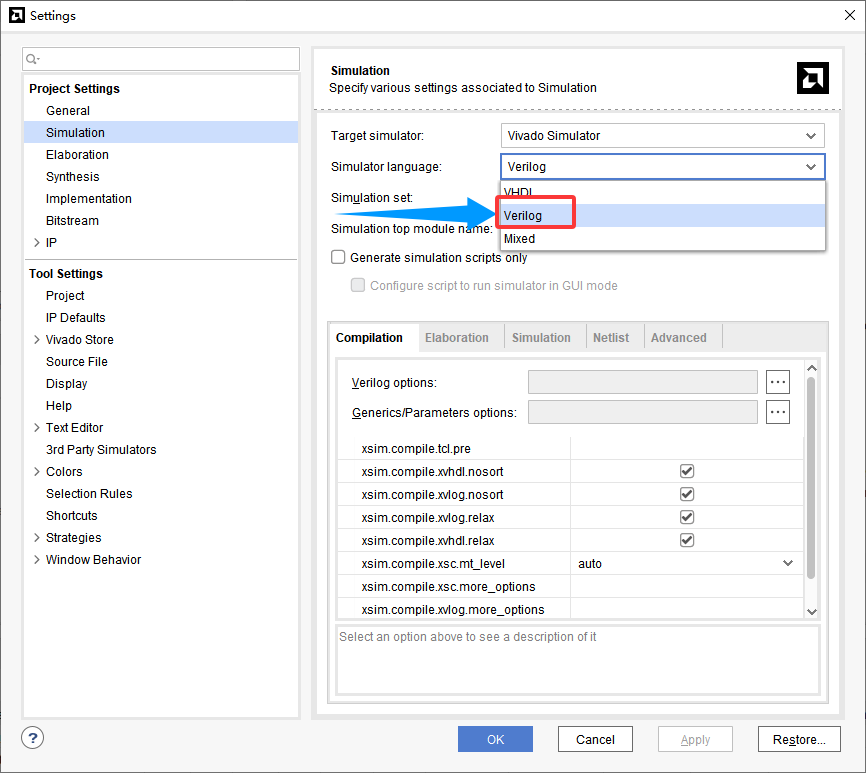Click the Cancel button

click(x=595, y=739)
